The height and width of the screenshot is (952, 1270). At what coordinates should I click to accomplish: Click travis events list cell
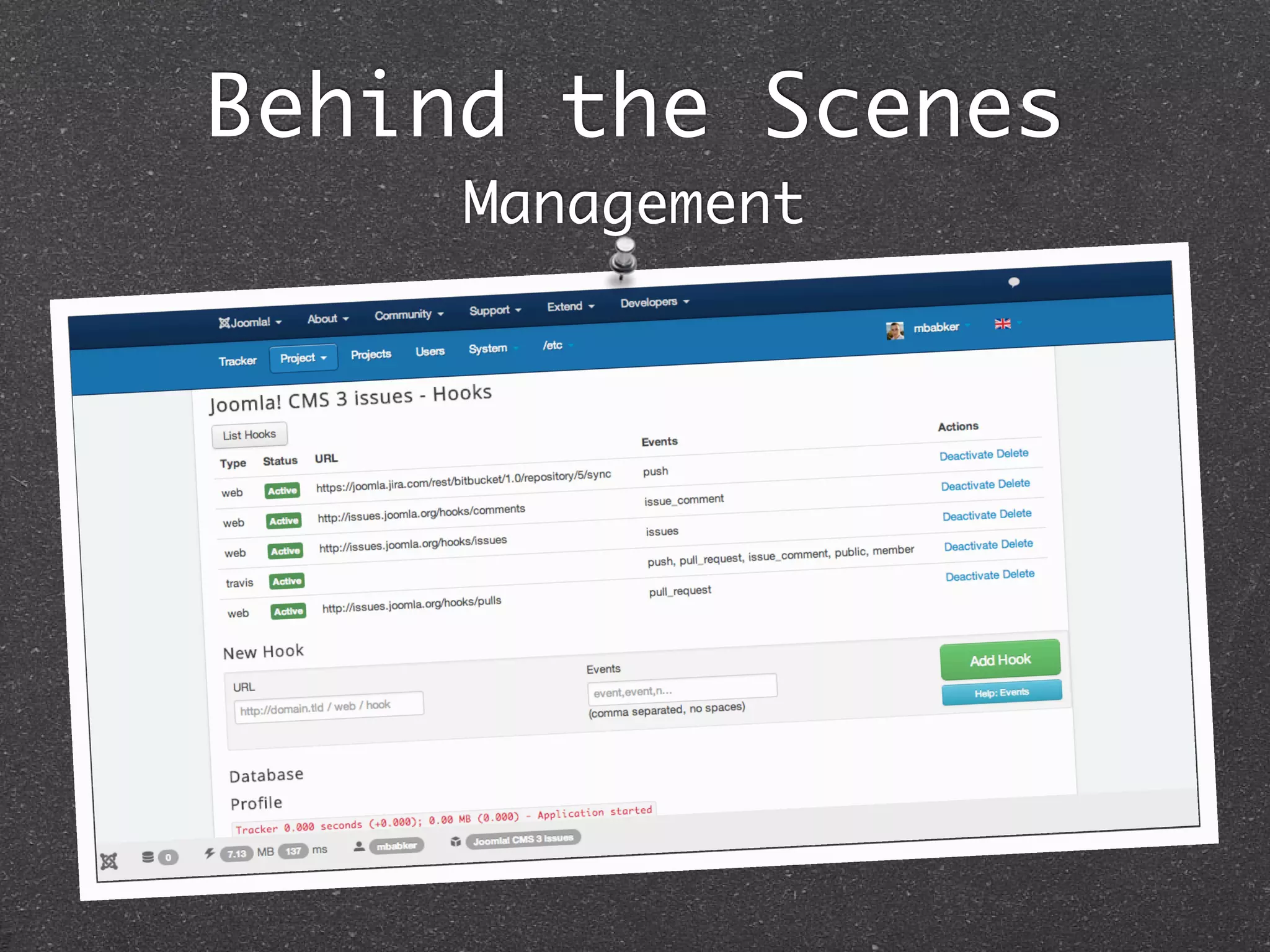[x=781, y=556]
